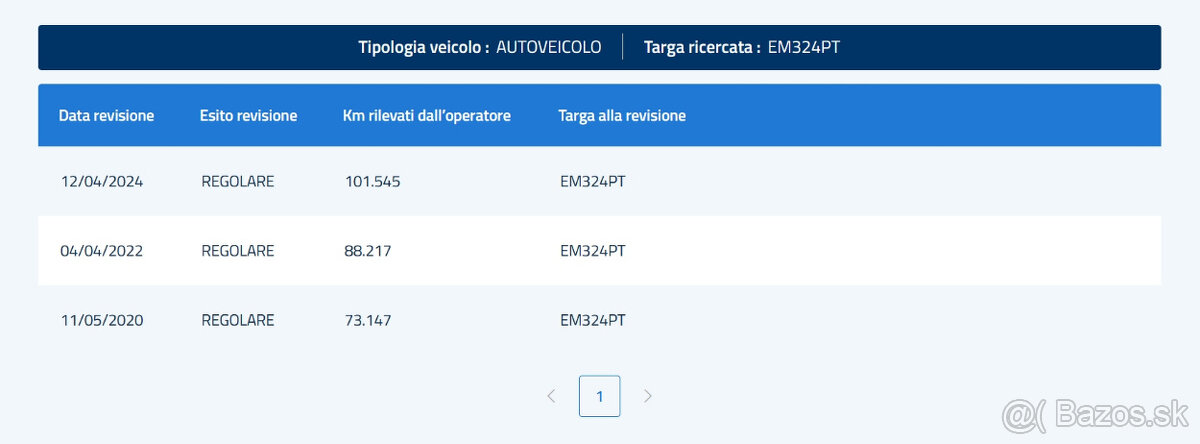Click the Data revisione column header
This screenshot has height=444, width=1200.
click(x=106, y=116)
